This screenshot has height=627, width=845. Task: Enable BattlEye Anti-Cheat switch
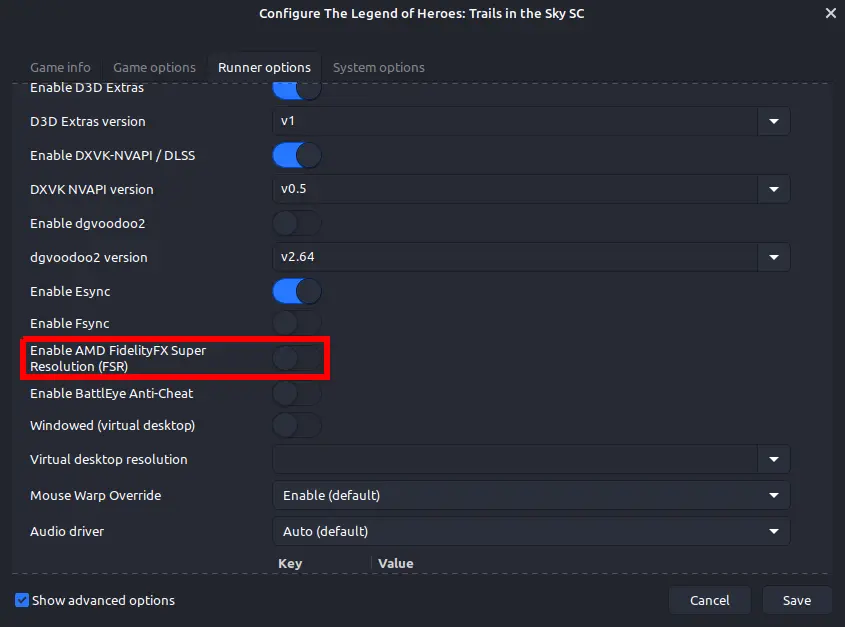point(297,393)
